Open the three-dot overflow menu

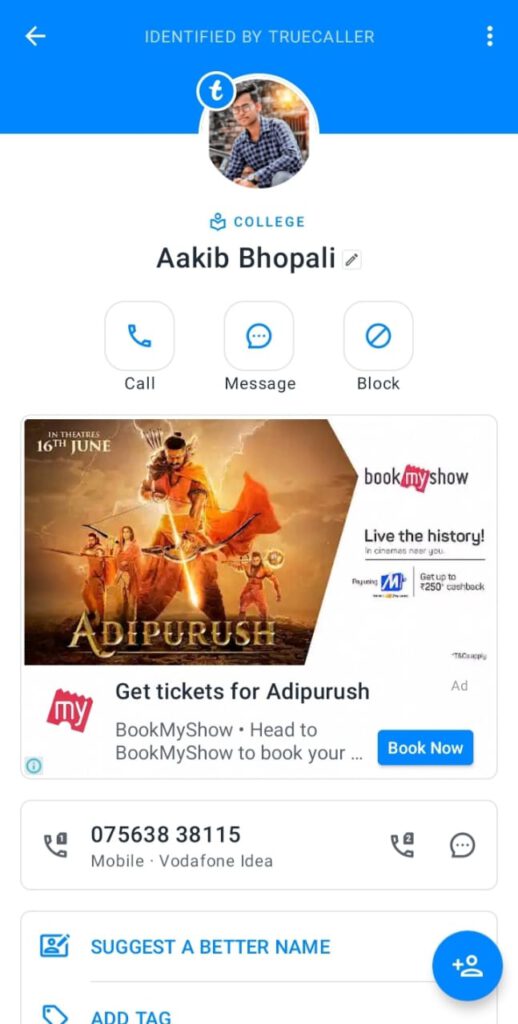[489, 37]
